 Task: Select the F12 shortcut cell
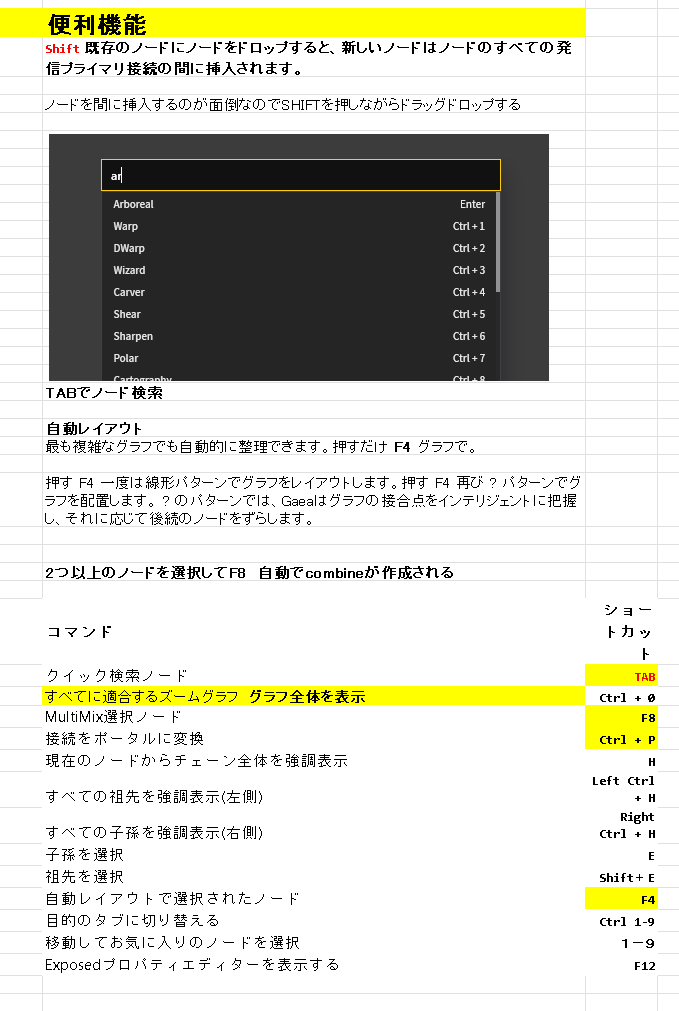(622, 965)
